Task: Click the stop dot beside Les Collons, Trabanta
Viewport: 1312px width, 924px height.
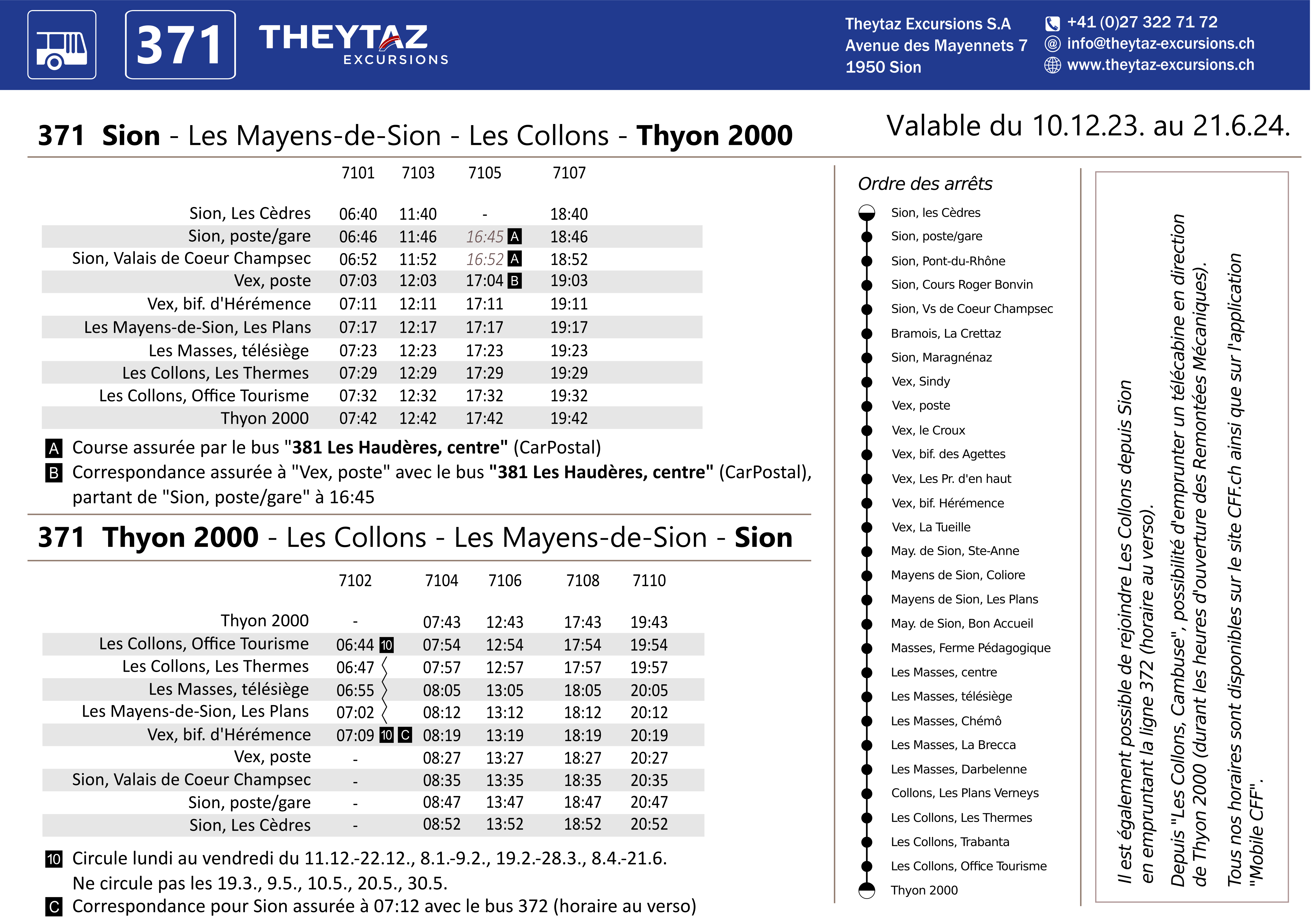Action: 867,842
